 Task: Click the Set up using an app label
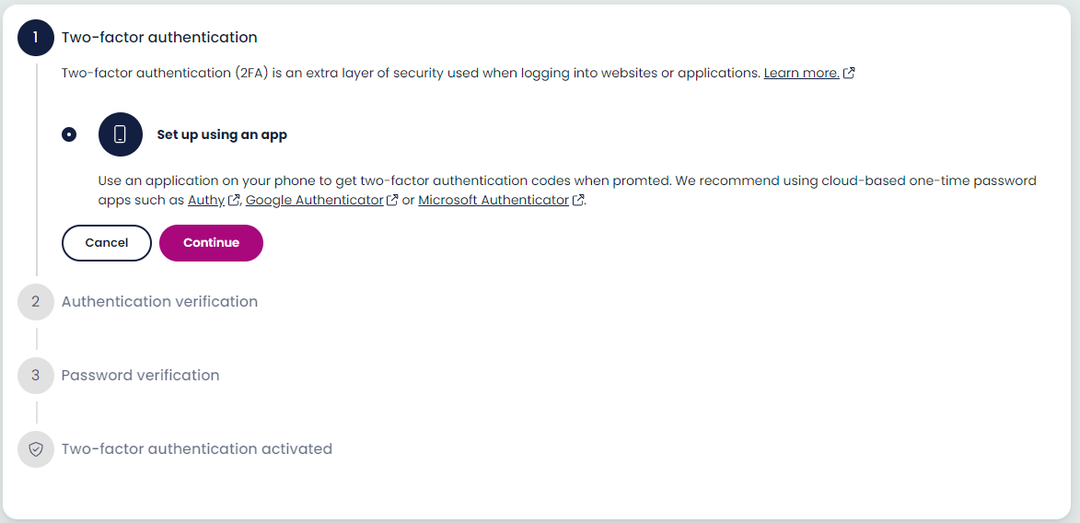coord(222,134)
